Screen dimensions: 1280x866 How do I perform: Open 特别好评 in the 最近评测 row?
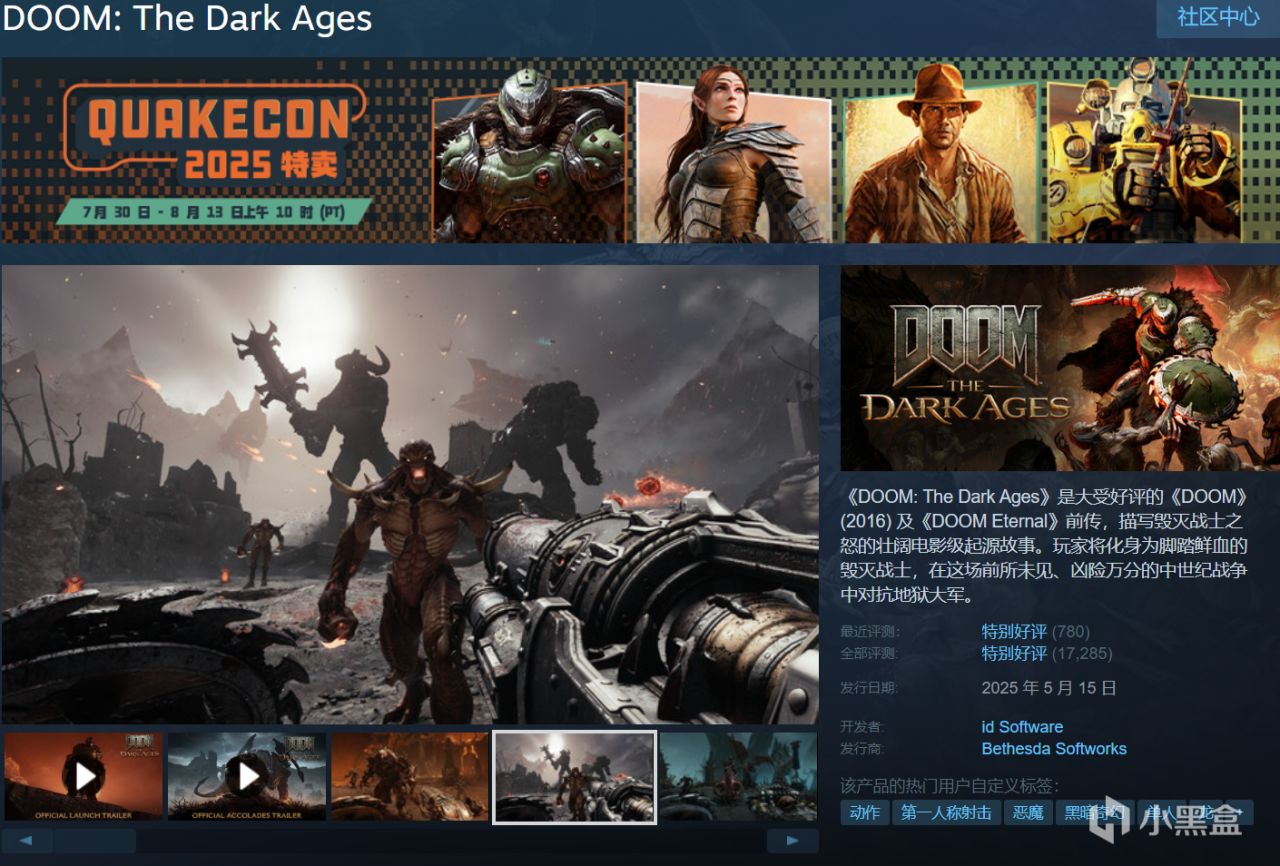pos(1014,632)
